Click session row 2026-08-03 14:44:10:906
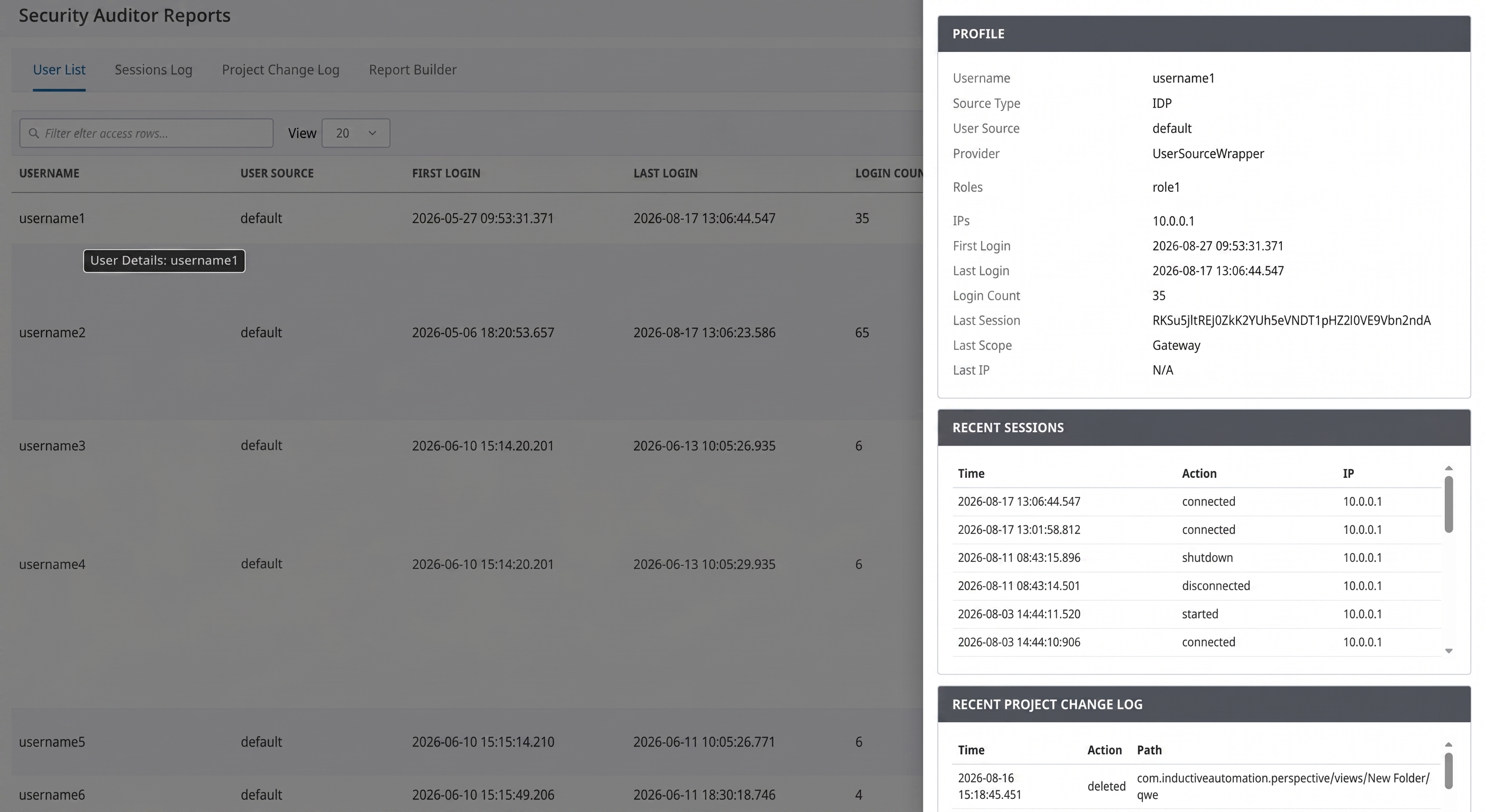This screenshot has height=812, width=1485. point(1197,643)
